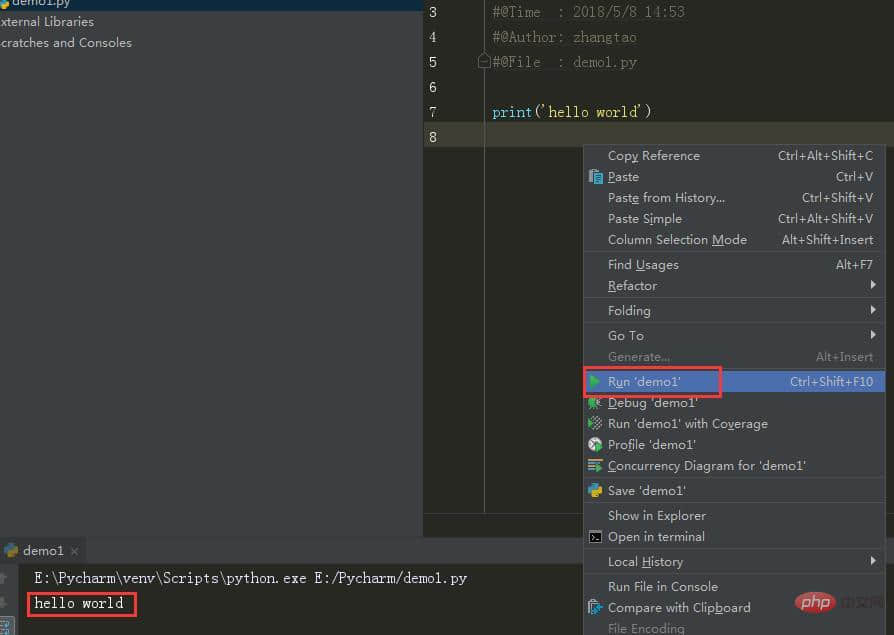The width and height of the screenshot is (894, 635).
Task: Open Concurrency Diagram for 'demo1'
Action: (734, 466)
